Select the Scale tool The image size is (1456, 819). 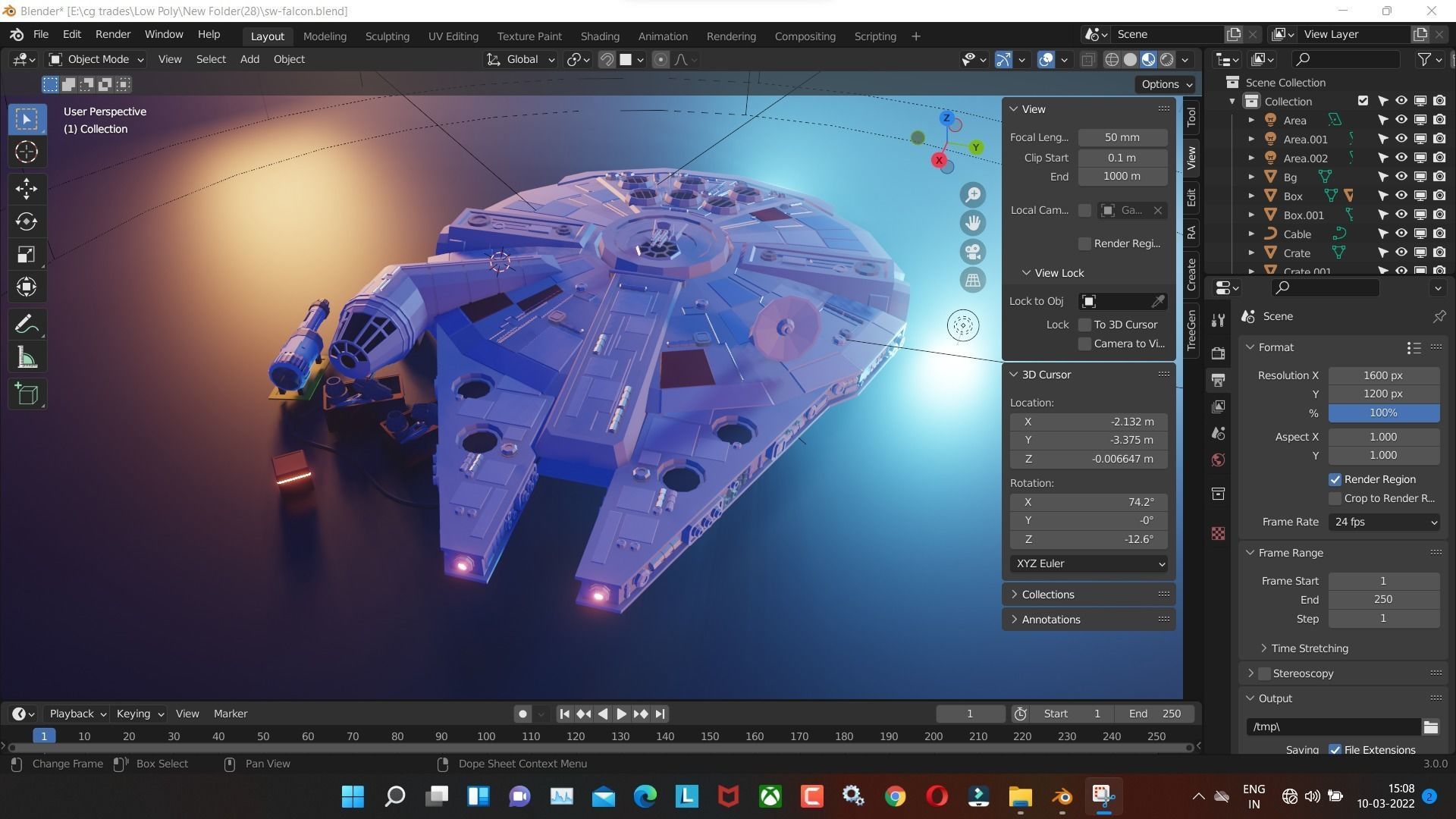tap(27, 254)
